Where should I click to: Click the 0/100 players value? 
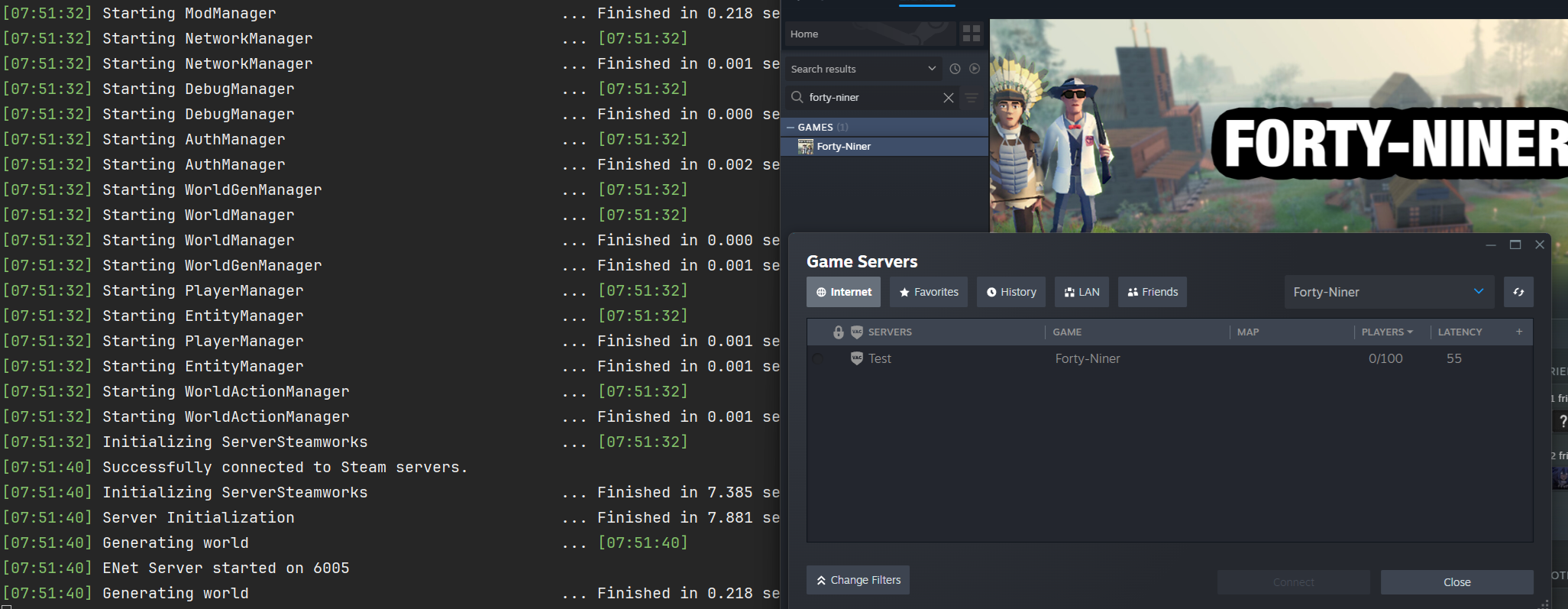coord(1385,358)
